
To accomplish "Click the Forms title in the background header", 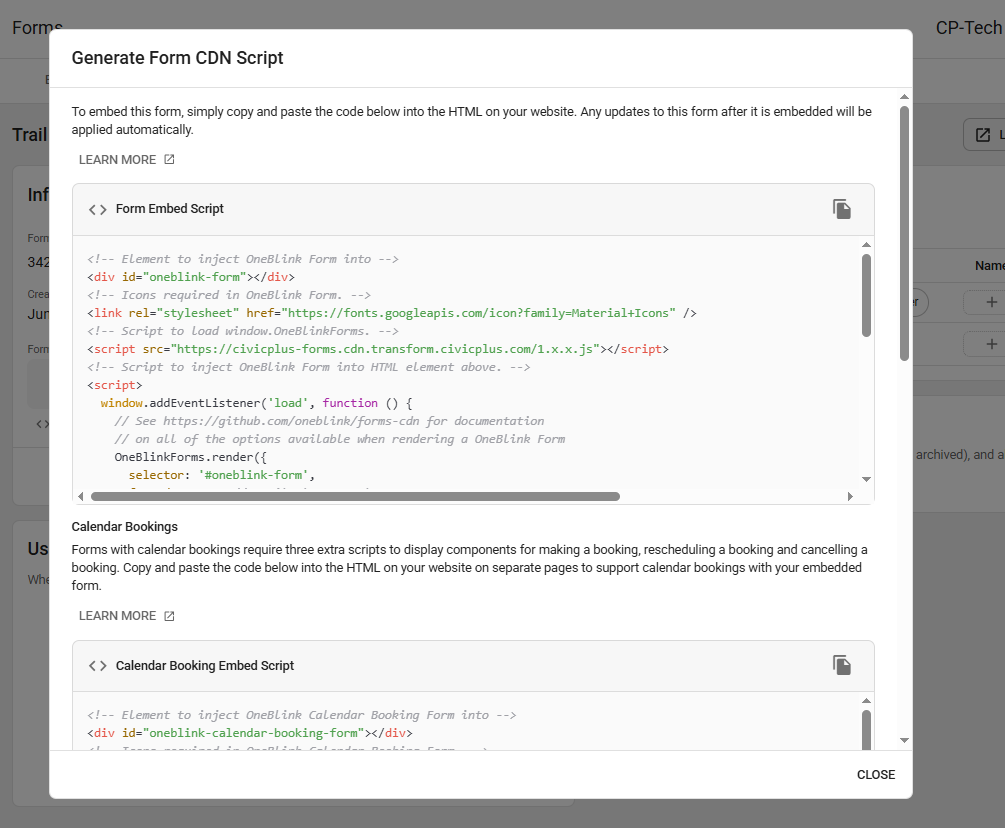I will (37, 28).
